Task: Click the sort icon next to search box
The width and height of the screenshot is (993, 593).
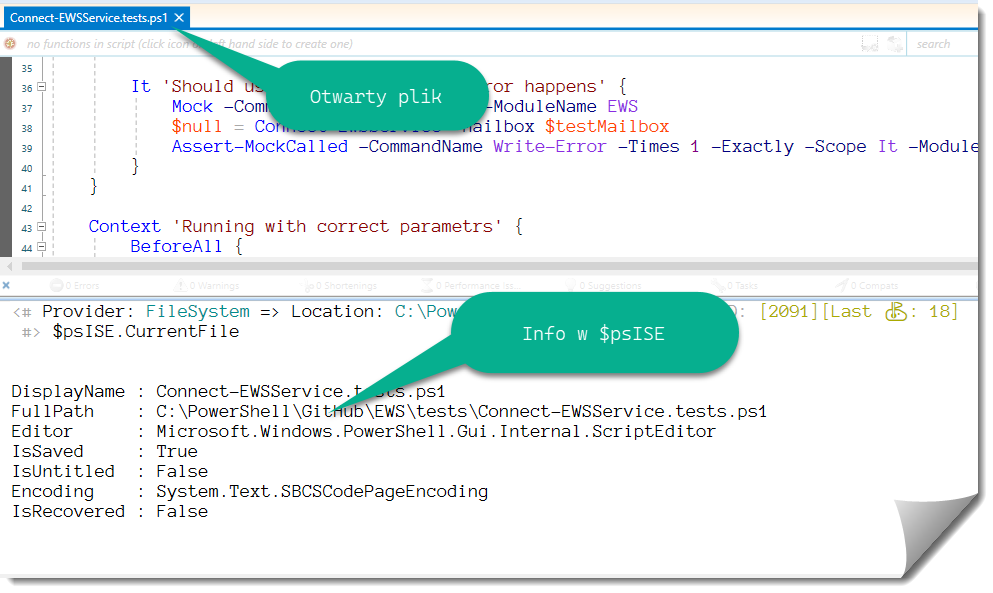Action: (895, 44)
